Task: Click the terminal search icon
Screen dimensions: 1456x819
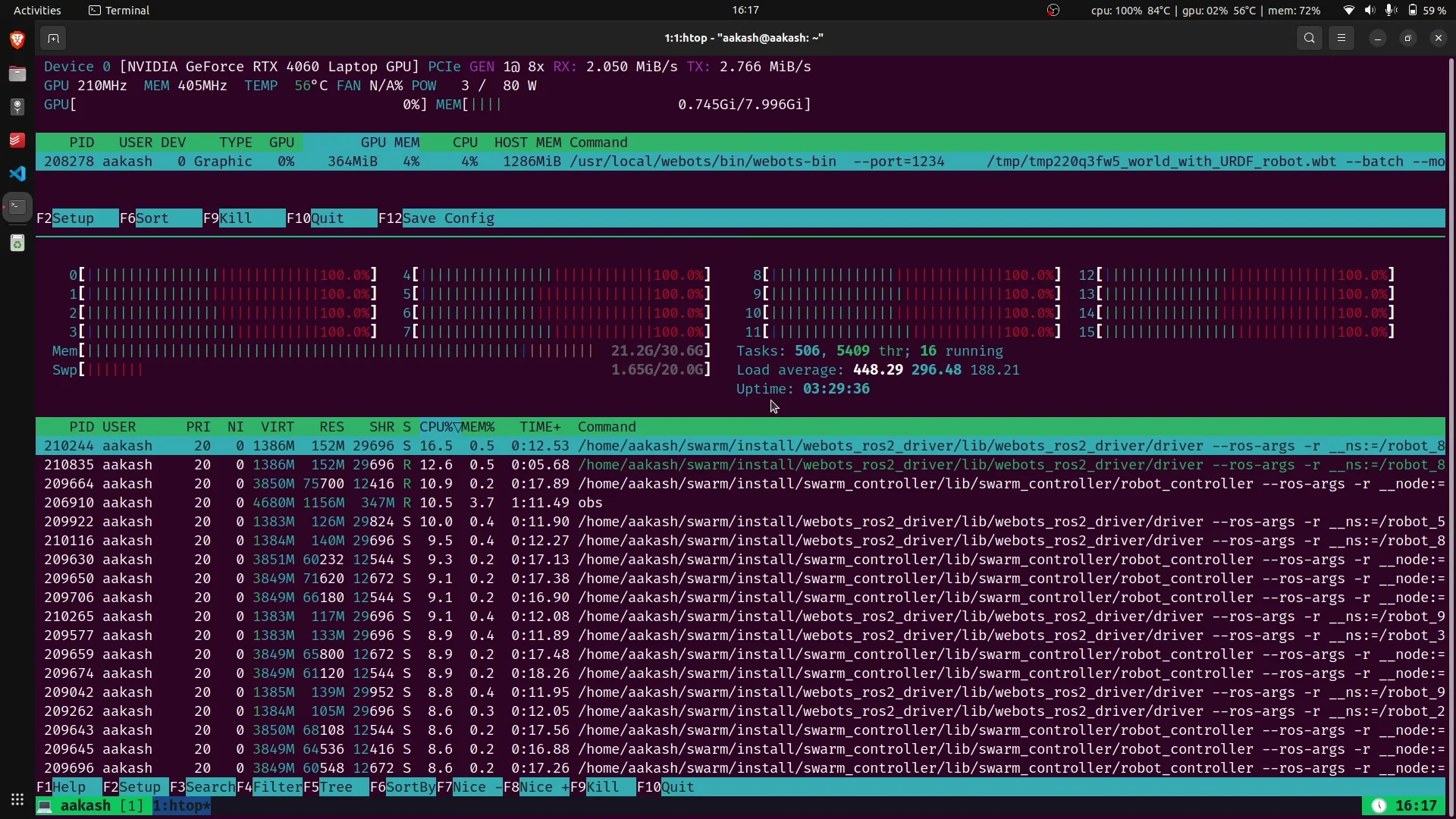Action: [1309, 38]
